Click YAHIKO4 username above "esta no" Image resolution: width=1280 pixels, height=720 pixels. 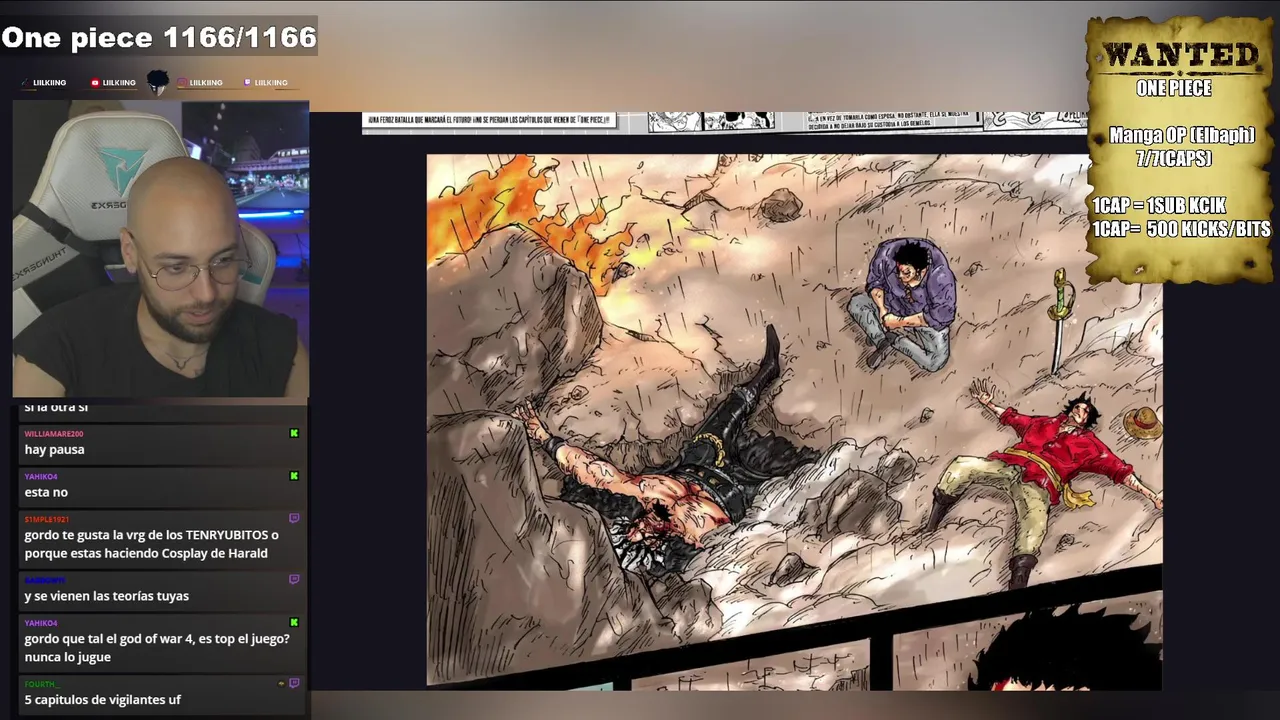(x=41, y=477)
